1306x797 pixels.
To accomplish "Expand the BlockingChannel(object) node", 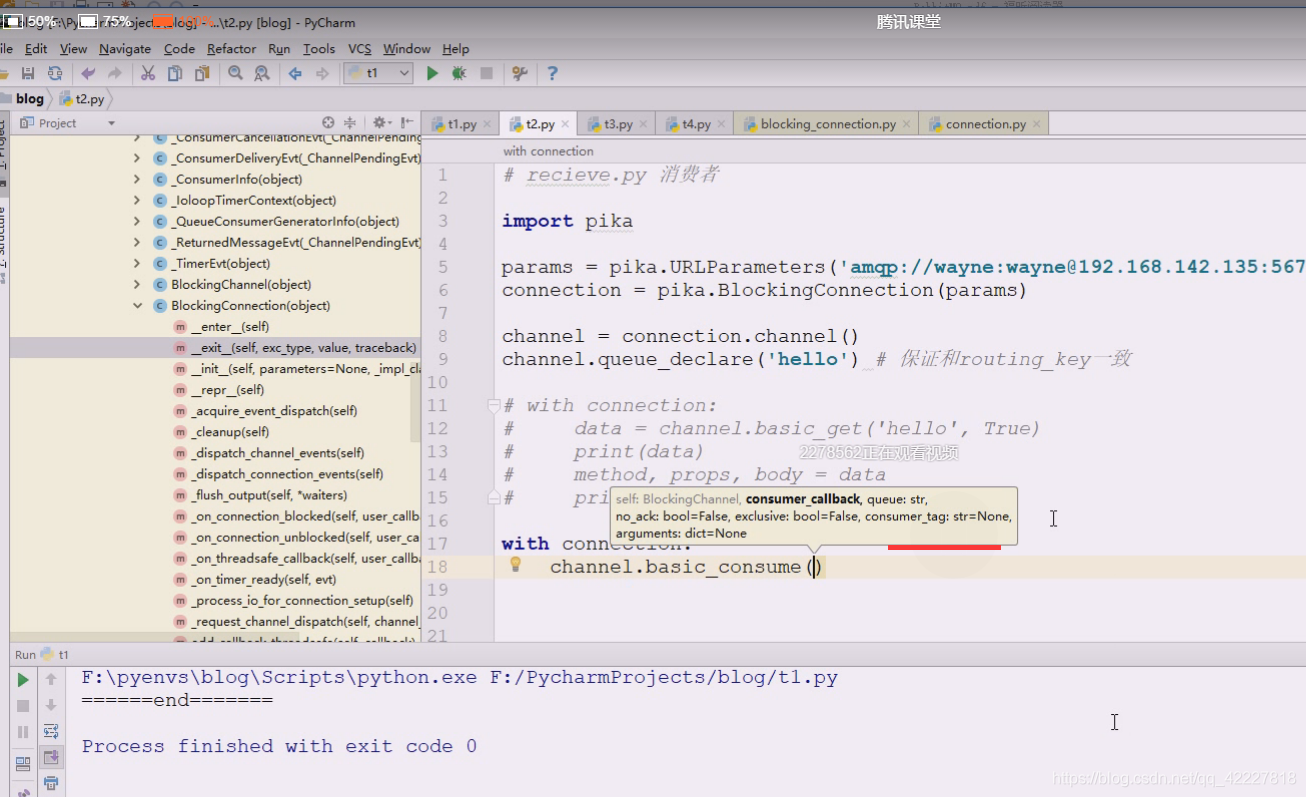I will [x=137, y=284].
